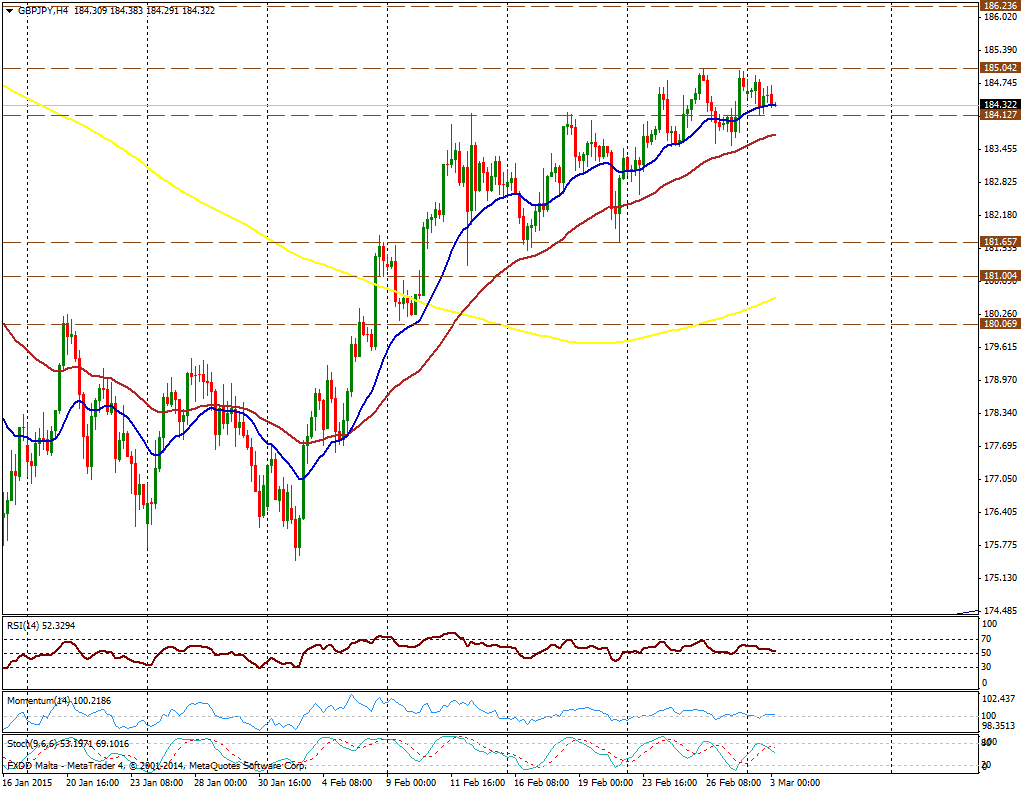Select the 180.069 price level label
1021x791 pixels.
(x=1000, y=324)
